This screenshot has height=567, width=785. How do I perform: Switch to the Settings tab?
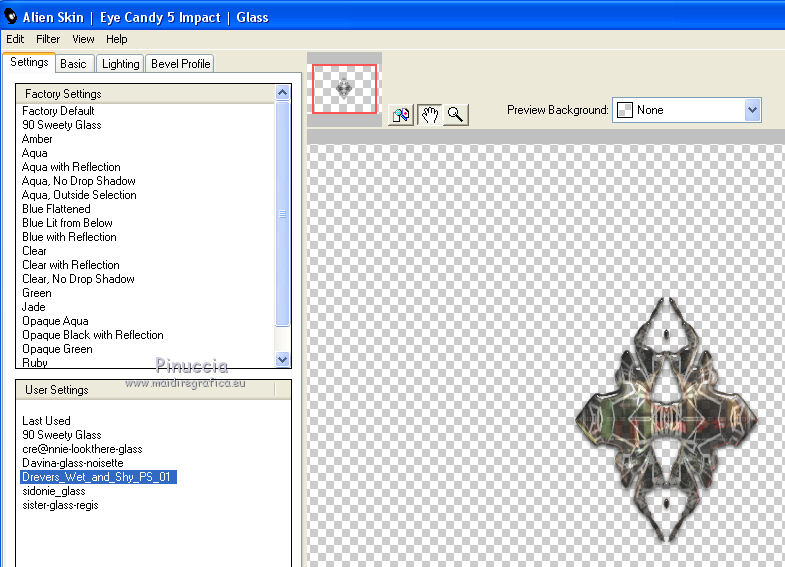click(29, 62)
